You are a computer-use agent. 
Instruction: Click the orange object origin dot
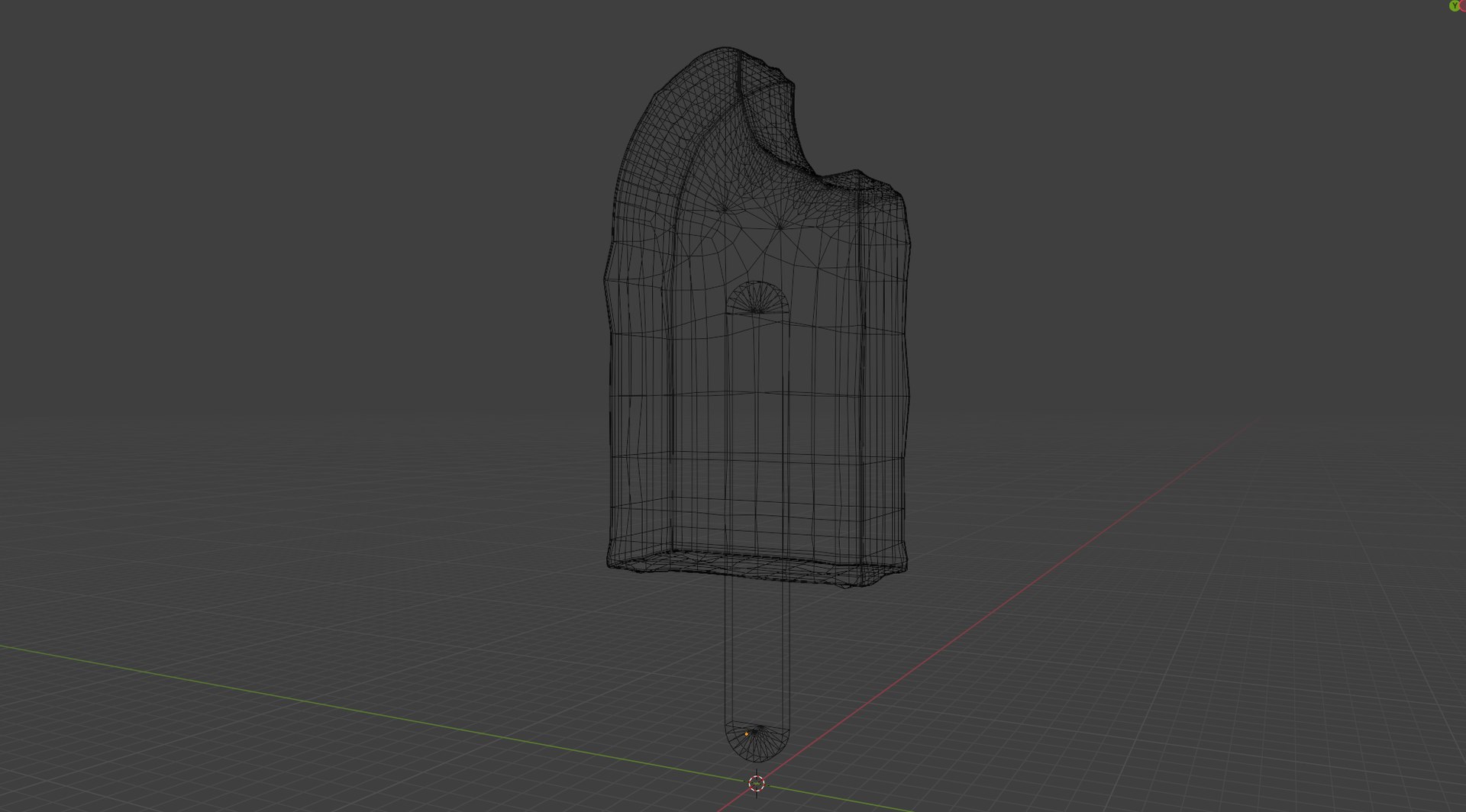746,734
